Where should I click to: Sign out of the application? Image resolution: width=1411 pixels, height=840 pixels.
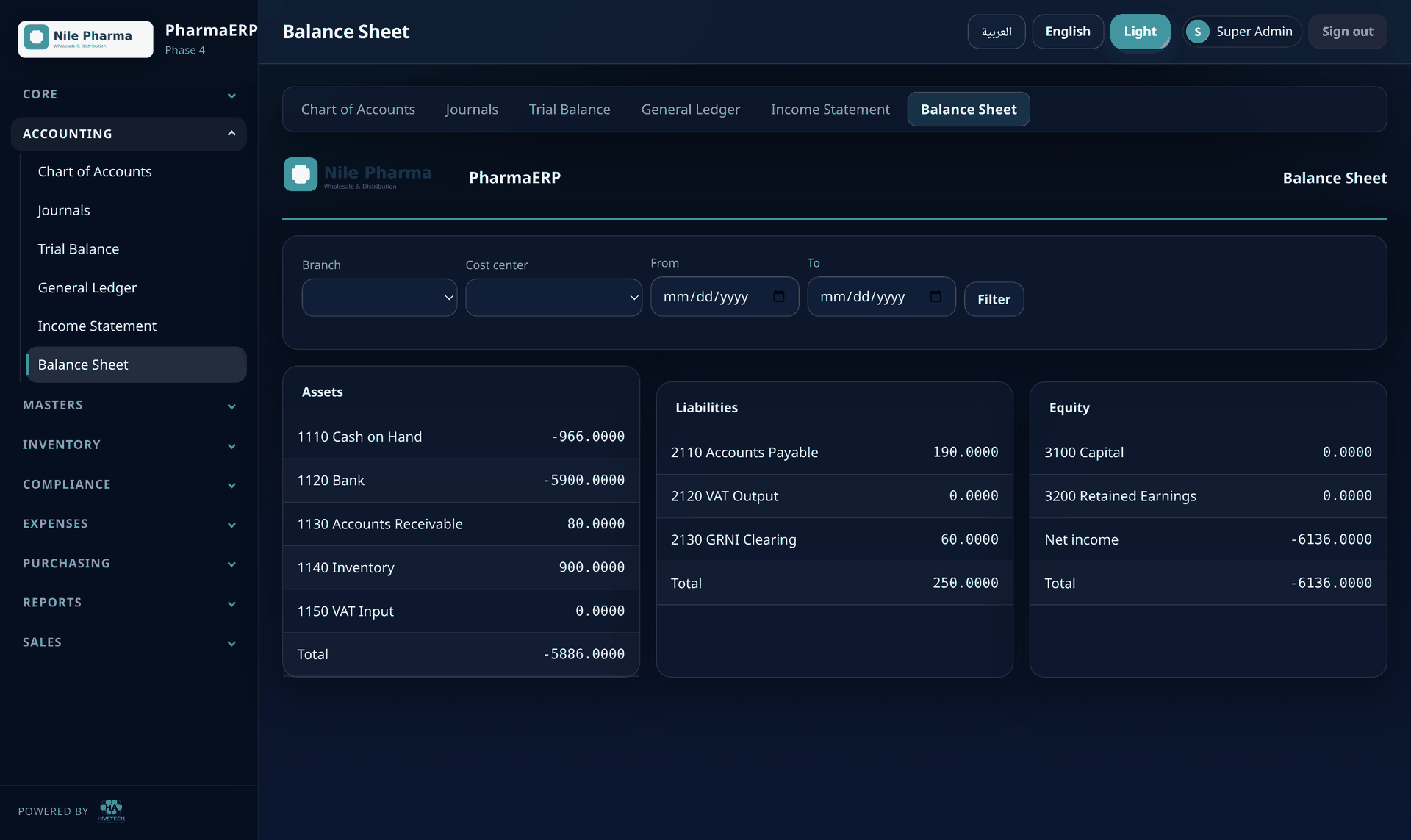point(1347,32)
